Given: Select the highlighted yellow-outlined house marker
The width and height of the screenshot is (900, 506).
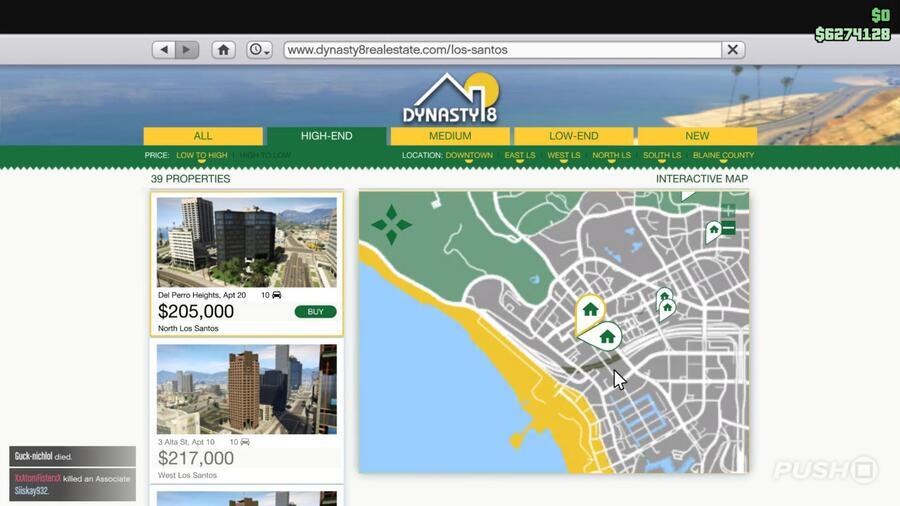Looking at the screenshot, I should click(x=589, y=312).
